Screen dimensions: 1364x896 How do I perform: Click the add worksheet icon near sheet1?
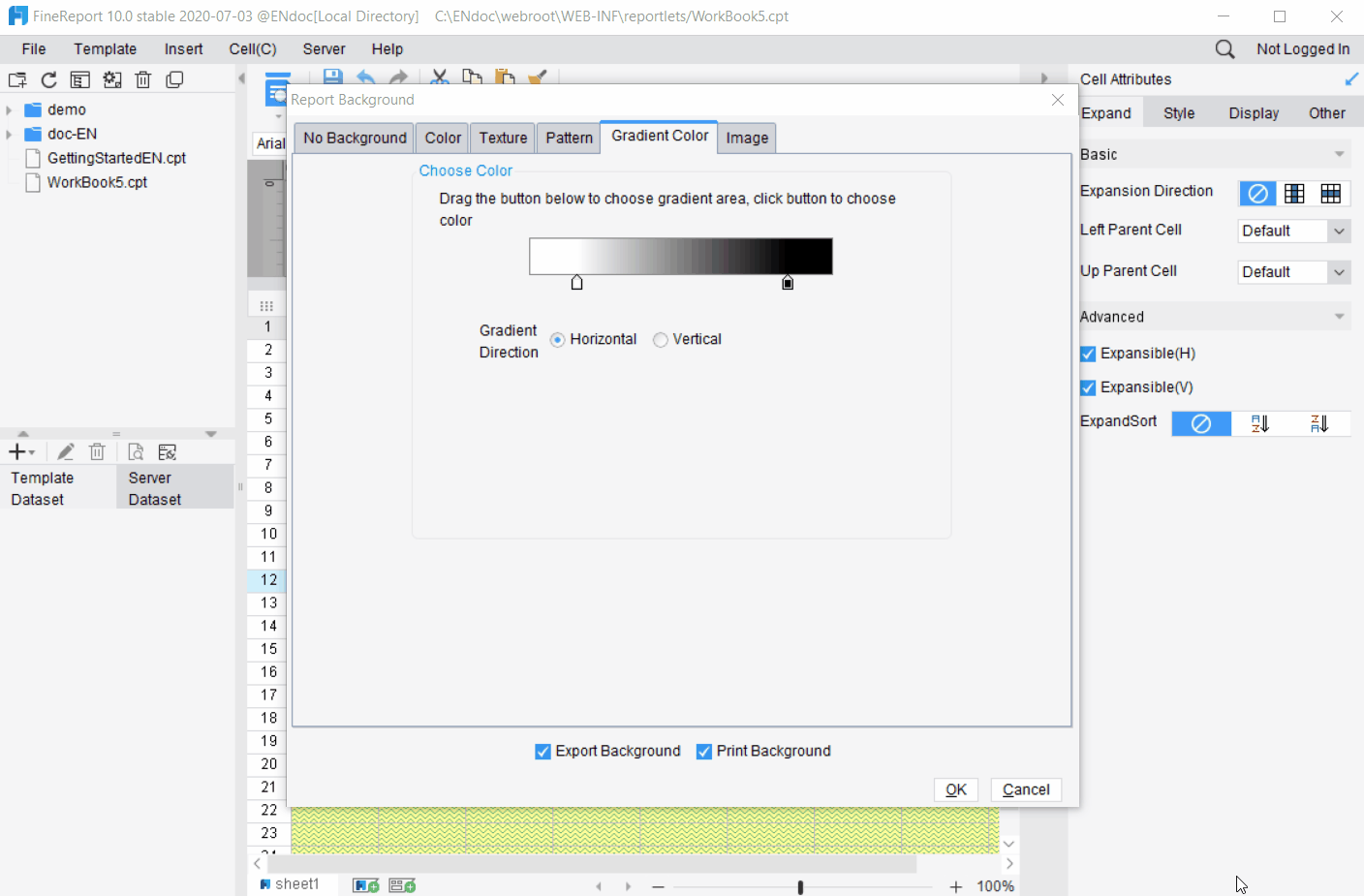coord(364,883)
